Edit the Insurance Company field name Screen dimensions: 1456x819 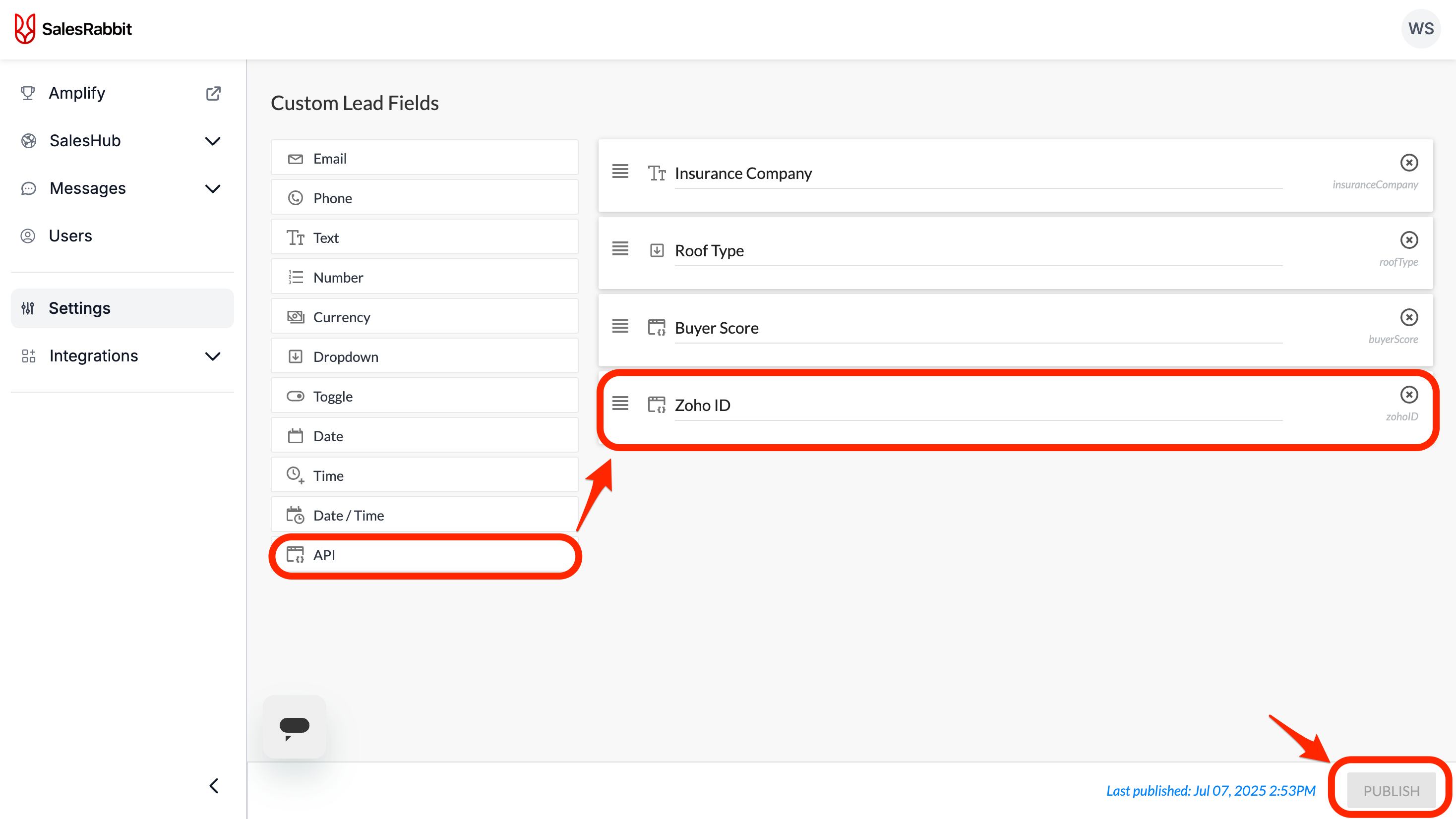pos(978,174)
